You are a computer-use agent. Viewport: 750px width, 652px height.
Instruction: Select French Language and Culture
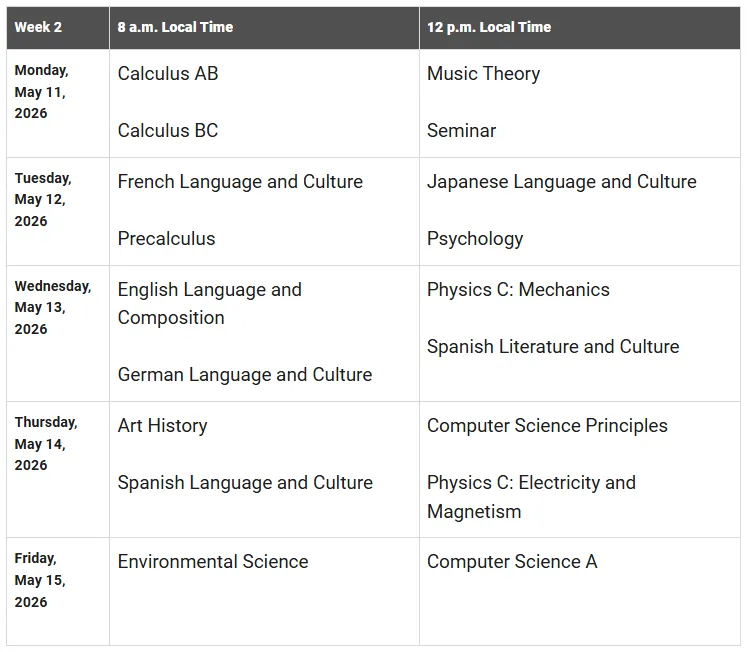pyautogui.click(x=240, y=182)
